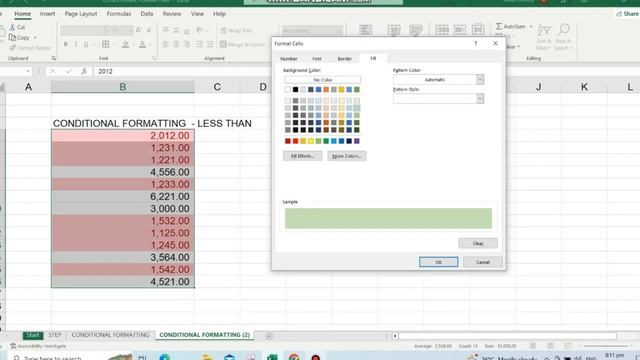Open the Name Box dropdown arrow

coord(28,71)
